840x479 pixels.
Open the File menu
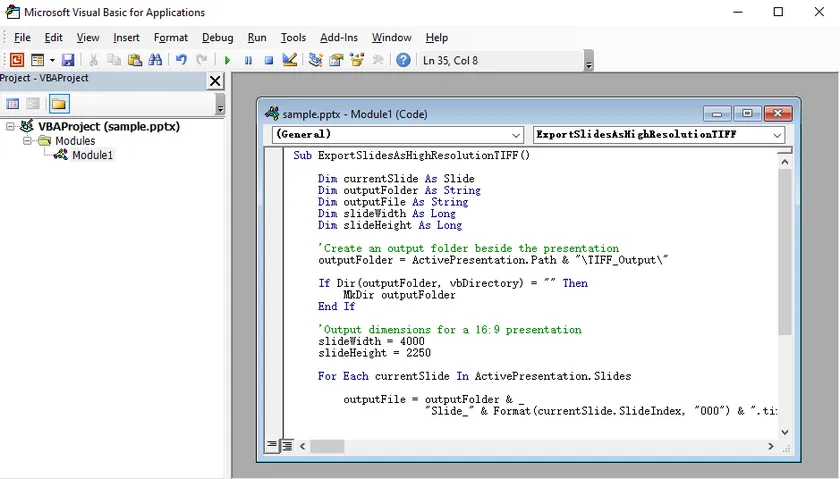click(x=22, y=38)
